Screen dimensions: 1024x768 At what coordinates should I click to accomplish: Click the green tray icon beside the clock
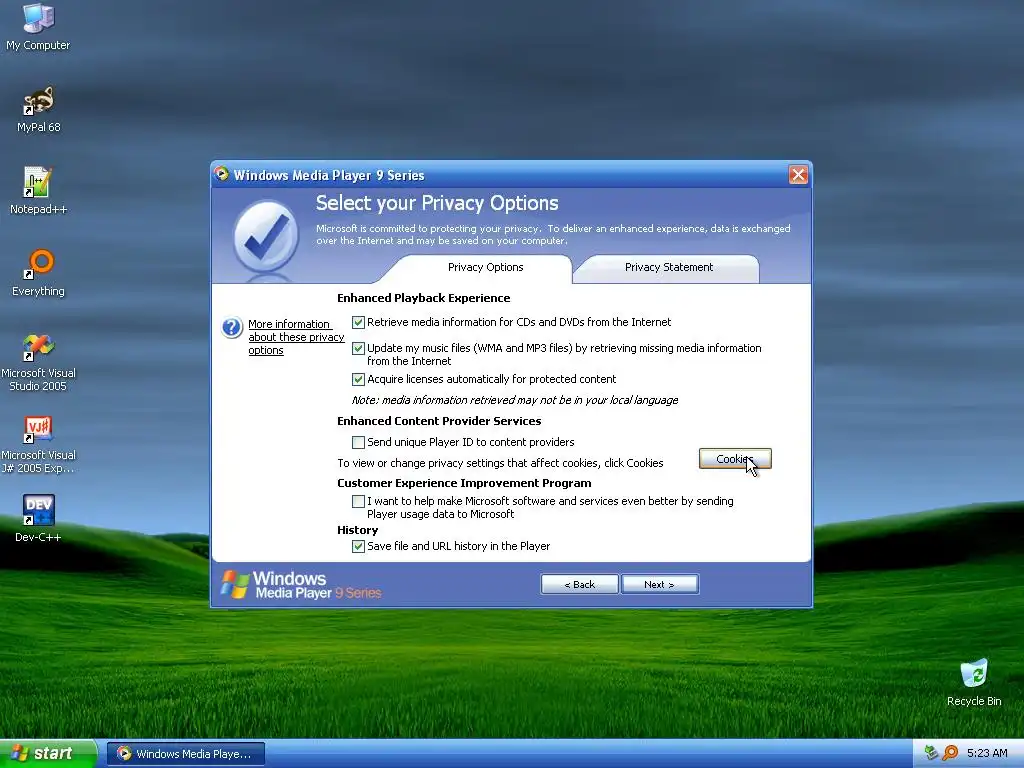click(x=931, y=753)
